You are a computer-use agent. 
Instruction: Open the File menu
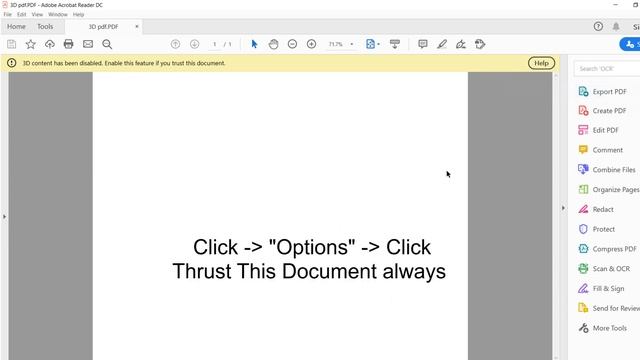[x=8, y=14]
